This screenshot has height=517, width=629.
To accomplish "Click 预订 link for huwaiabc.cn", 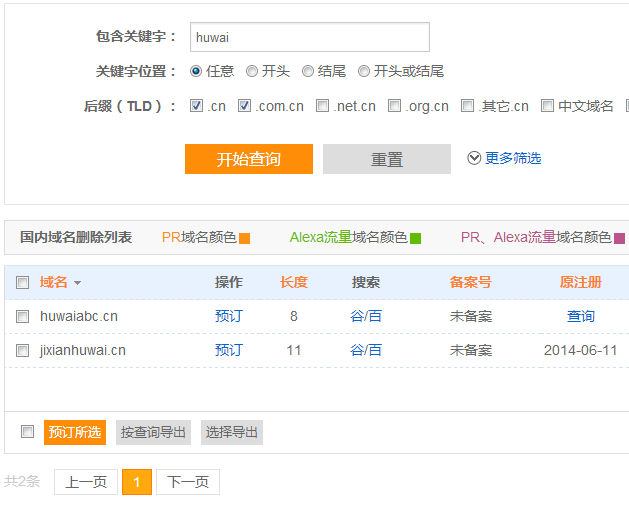I will pyautogui.click(x=229, y=316).
